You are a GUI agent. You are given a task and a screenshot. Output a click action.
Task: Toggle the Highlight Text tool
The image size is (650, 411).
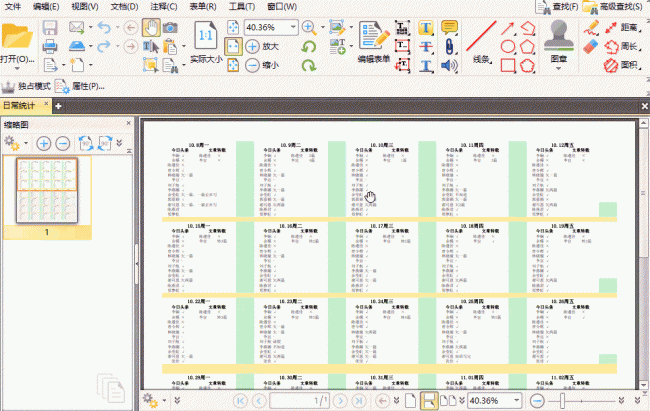tap(426, 28)
